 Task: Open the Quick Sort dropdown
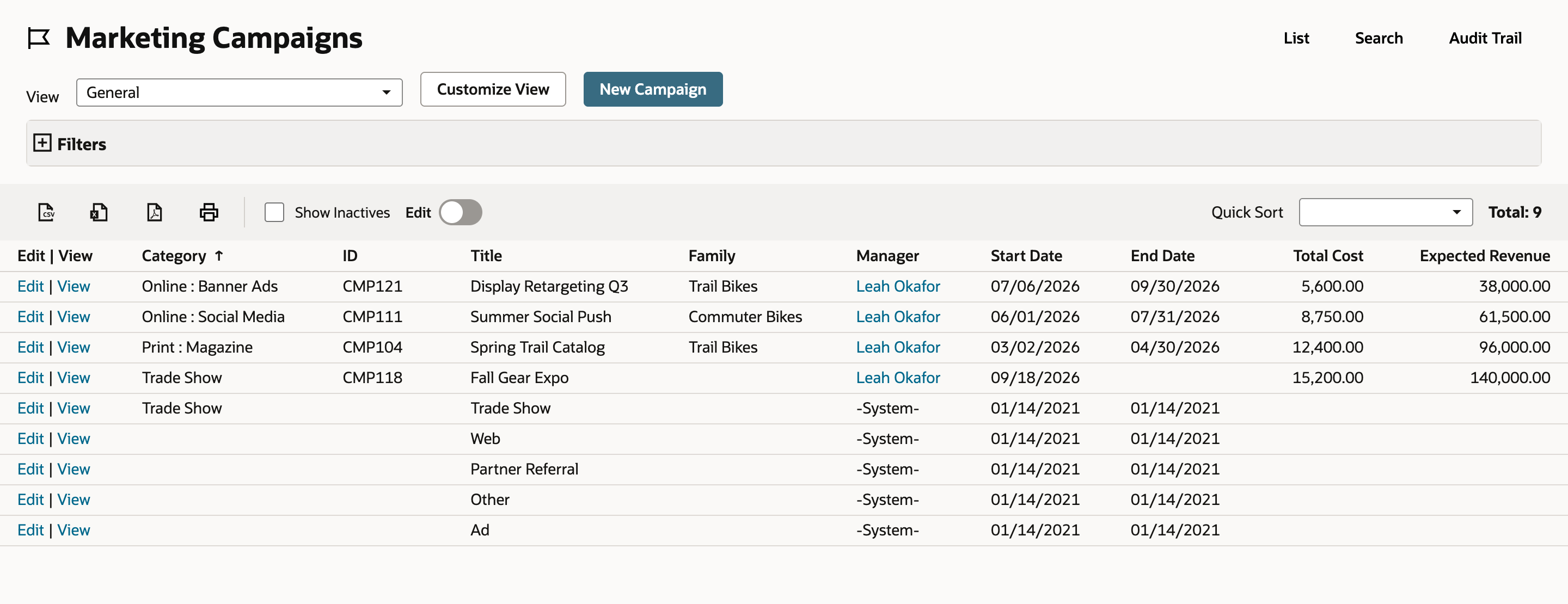1386,212
